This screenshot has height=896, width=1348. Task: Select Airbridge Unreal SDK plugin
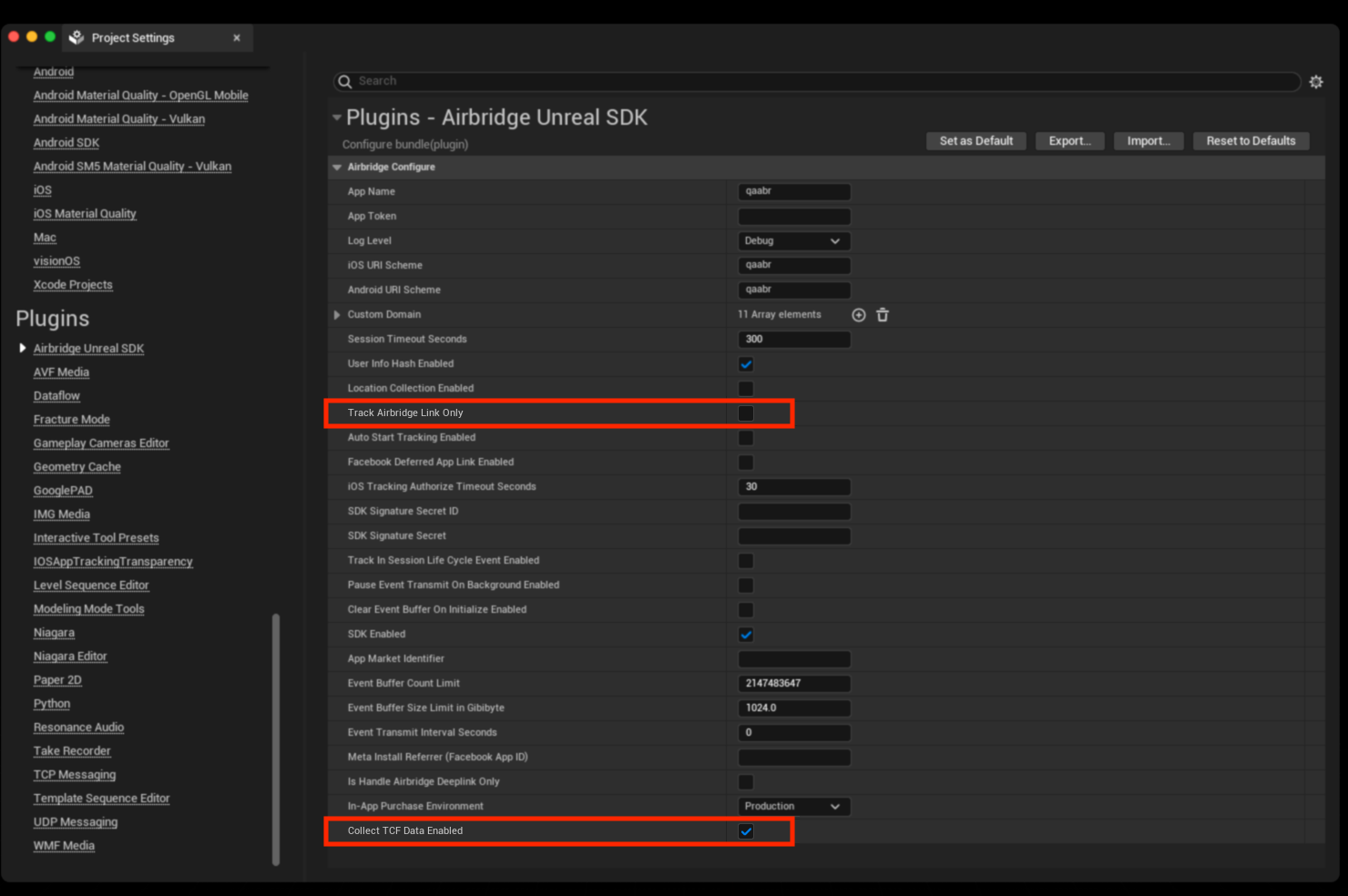pos(88,349)
